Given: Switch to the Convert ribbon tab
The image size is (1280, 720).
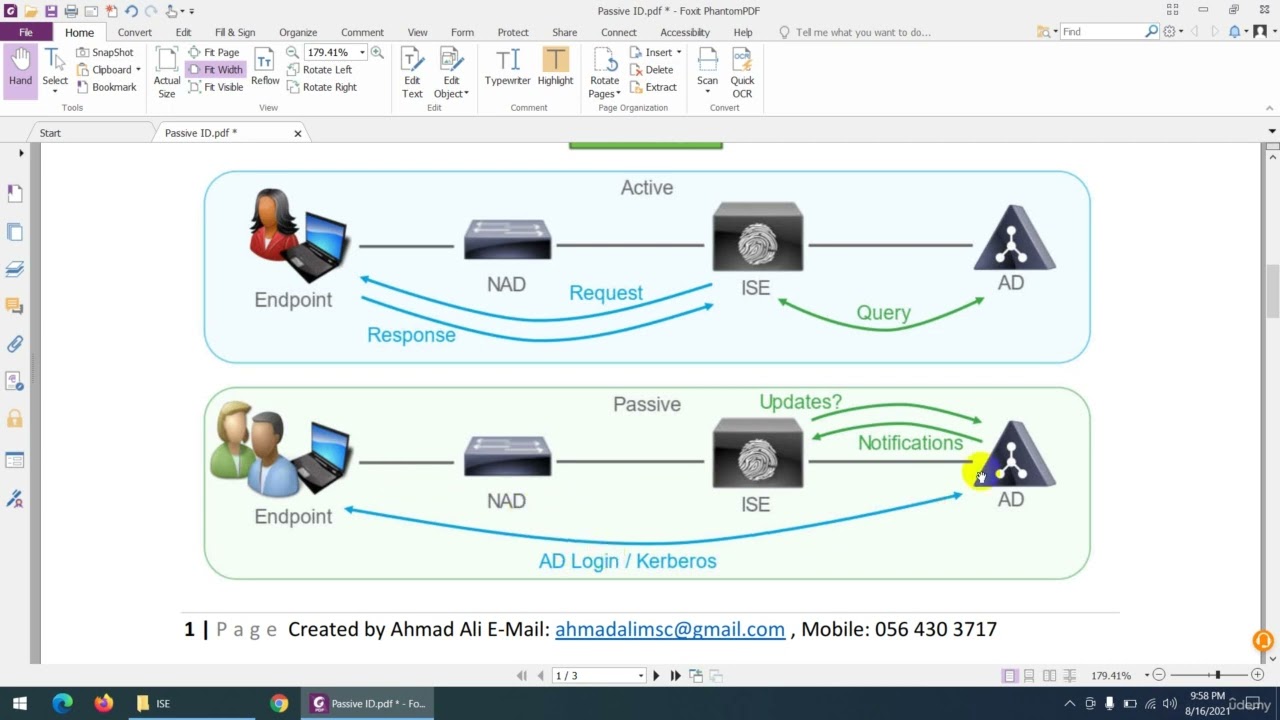Looking at the screenshot, I should tap(134, 32).
